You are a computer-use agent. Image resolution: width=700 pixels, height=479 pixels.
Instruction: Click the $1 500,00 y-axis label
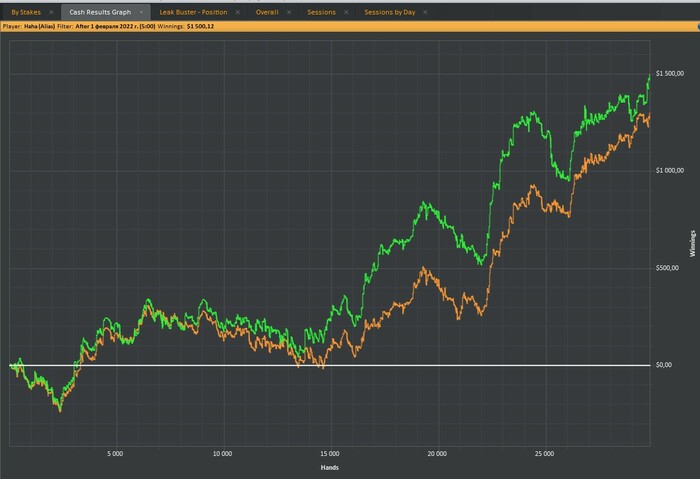point(670,73)
